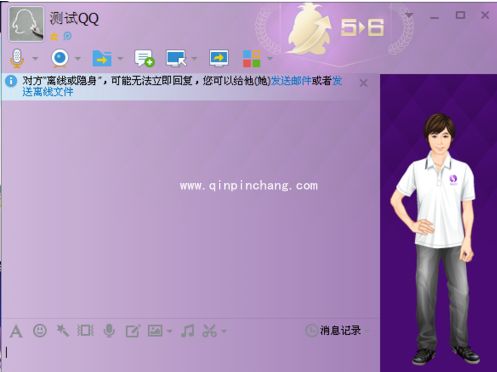
Task: Click the blue info icon in notice
Action: click(x=11, y=81)
